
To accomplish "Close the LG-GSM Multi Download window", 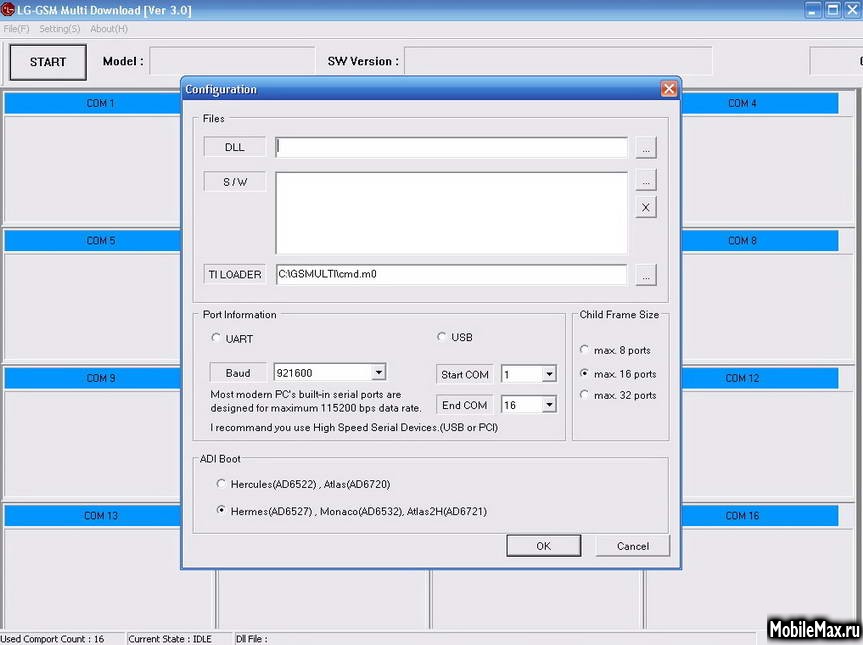I will [x=853, y=9].
